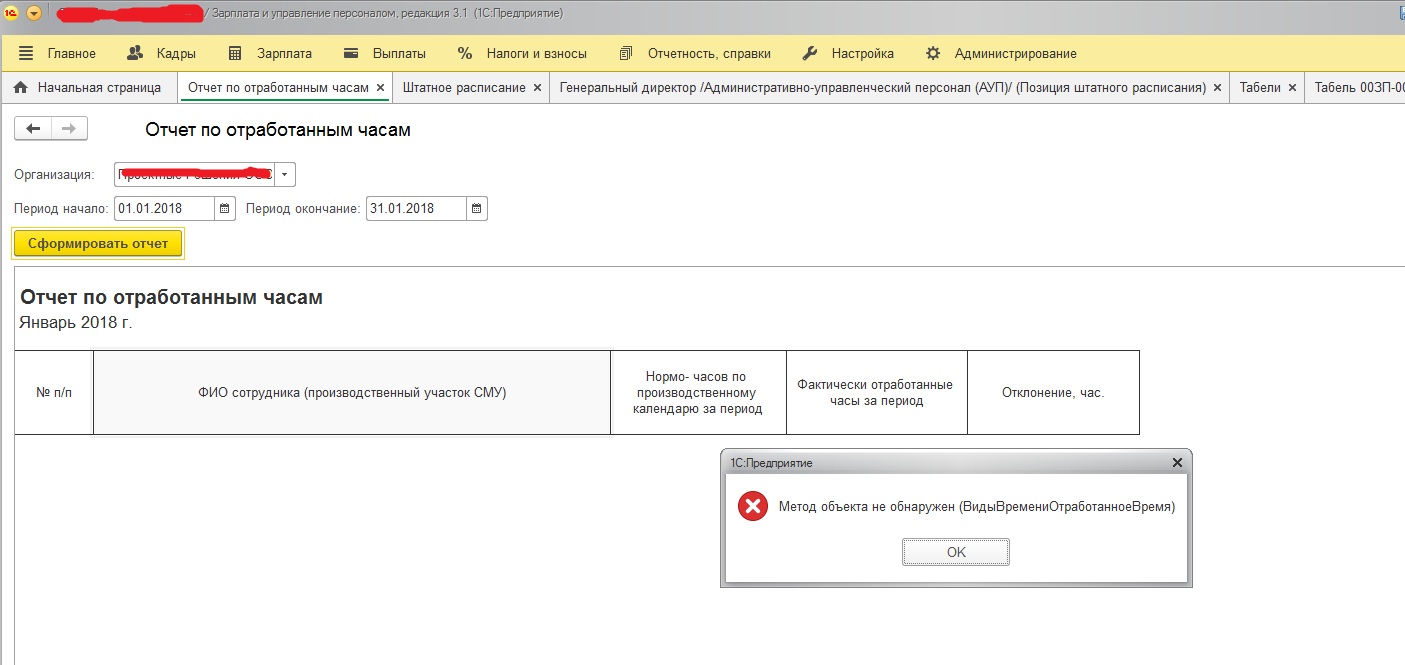Click the Отклонение, час. column header
This screenshot has height=665, width=1405.
point(1053,392)
